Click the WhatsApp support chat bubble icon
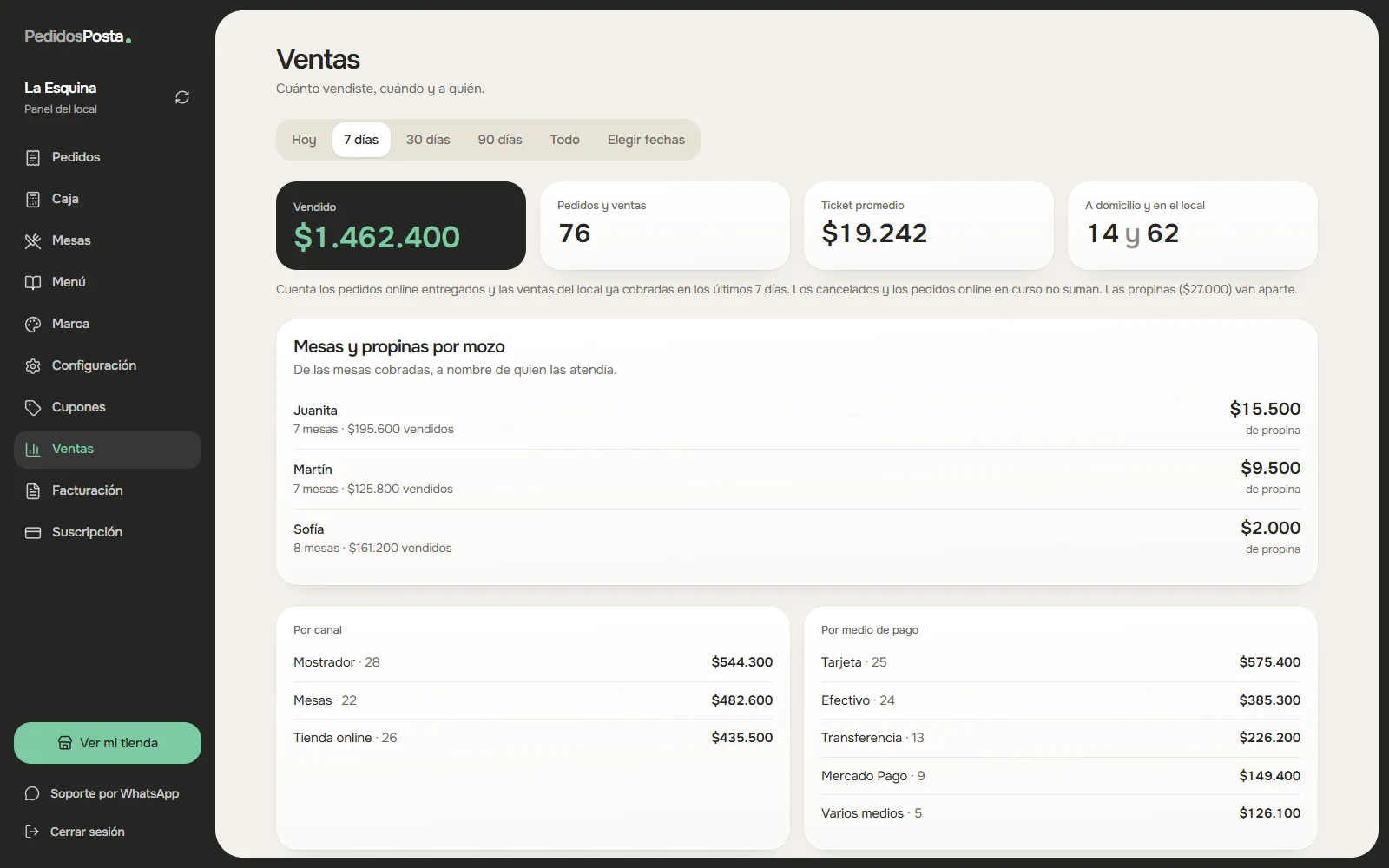This screenshot has width=1389, height=868. coord(32,793)
